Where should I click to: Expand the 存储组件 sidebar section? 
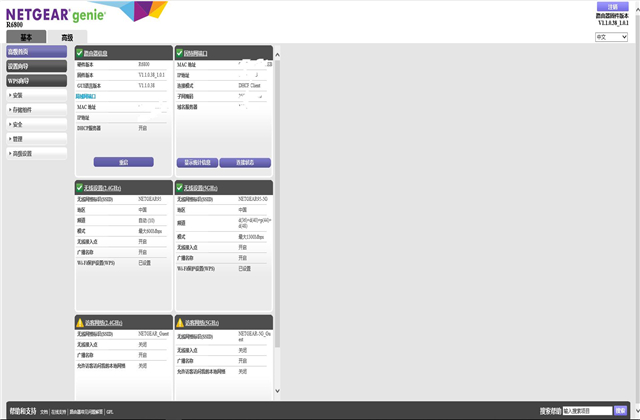pyautogui.click(x=35, y=110)
